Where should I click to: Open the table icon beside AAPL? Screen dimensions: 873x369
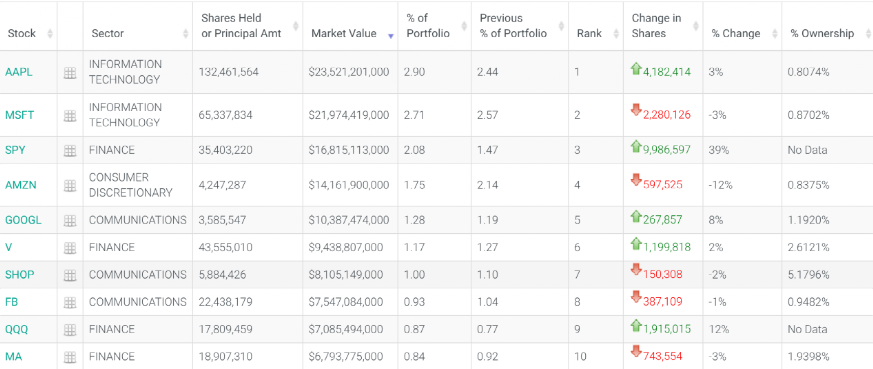click(70, 72)
